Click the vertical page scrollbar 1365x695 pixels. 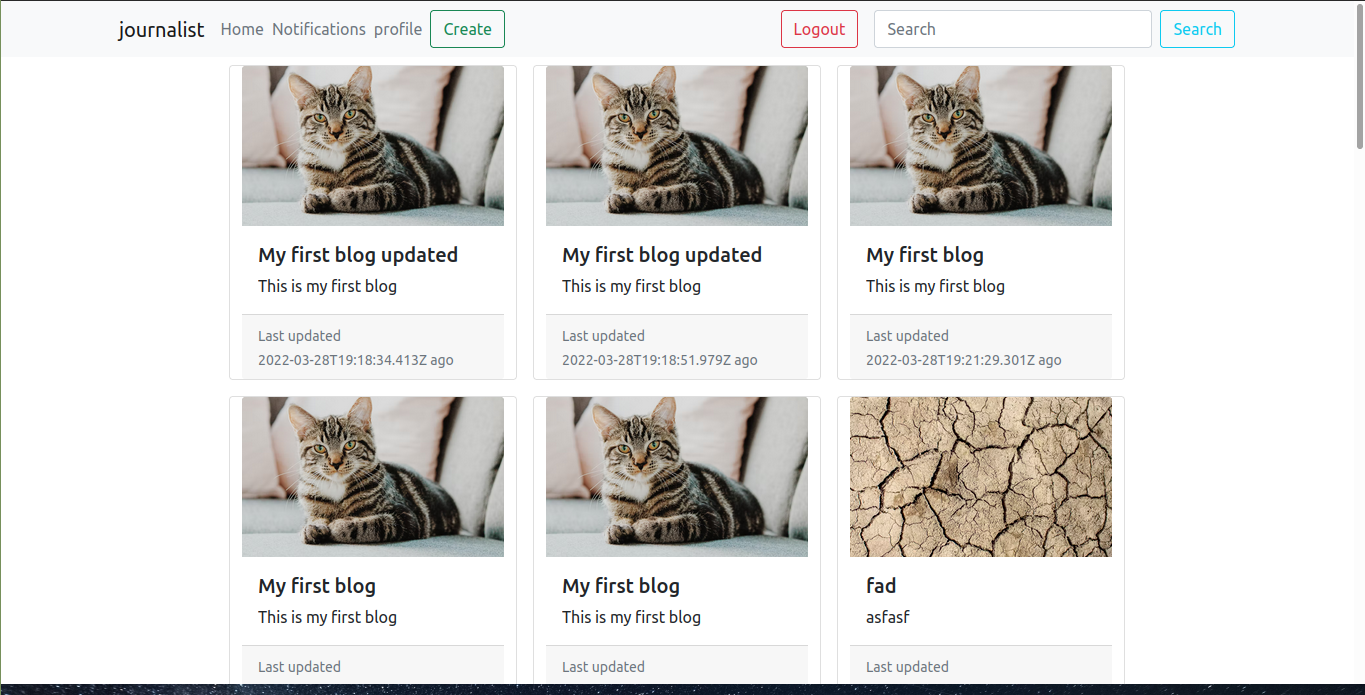point(1359,80)
